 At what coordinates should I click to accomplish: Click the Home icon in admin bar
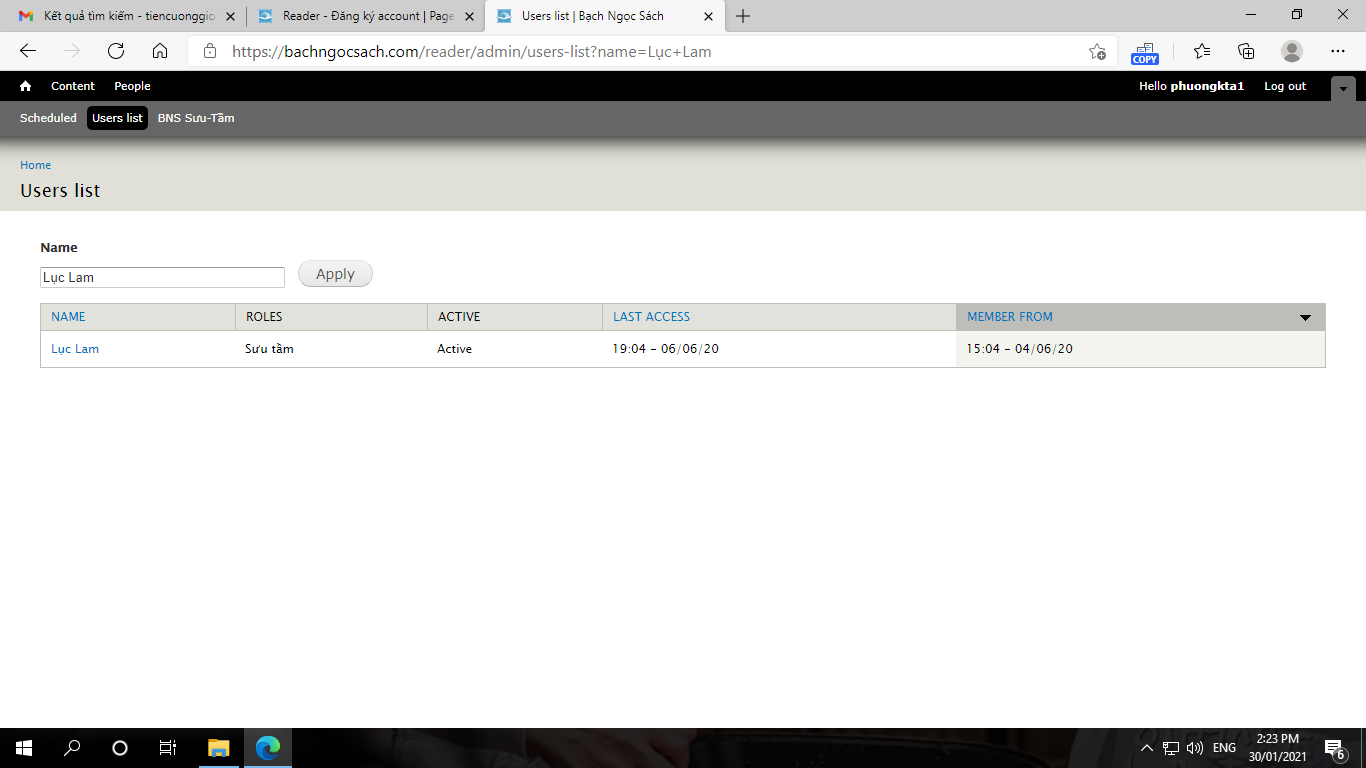click(26, 86)
